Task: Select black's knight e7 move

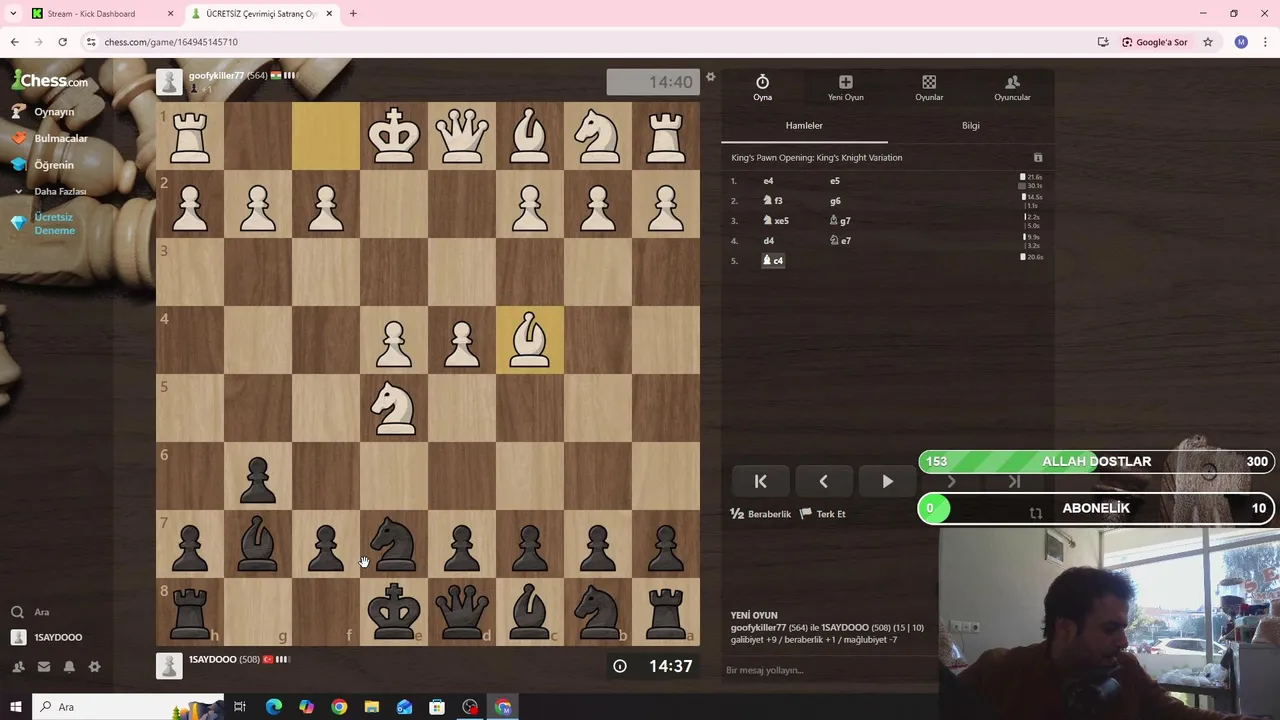Action: pyautogui.click(x=840, y=241)
